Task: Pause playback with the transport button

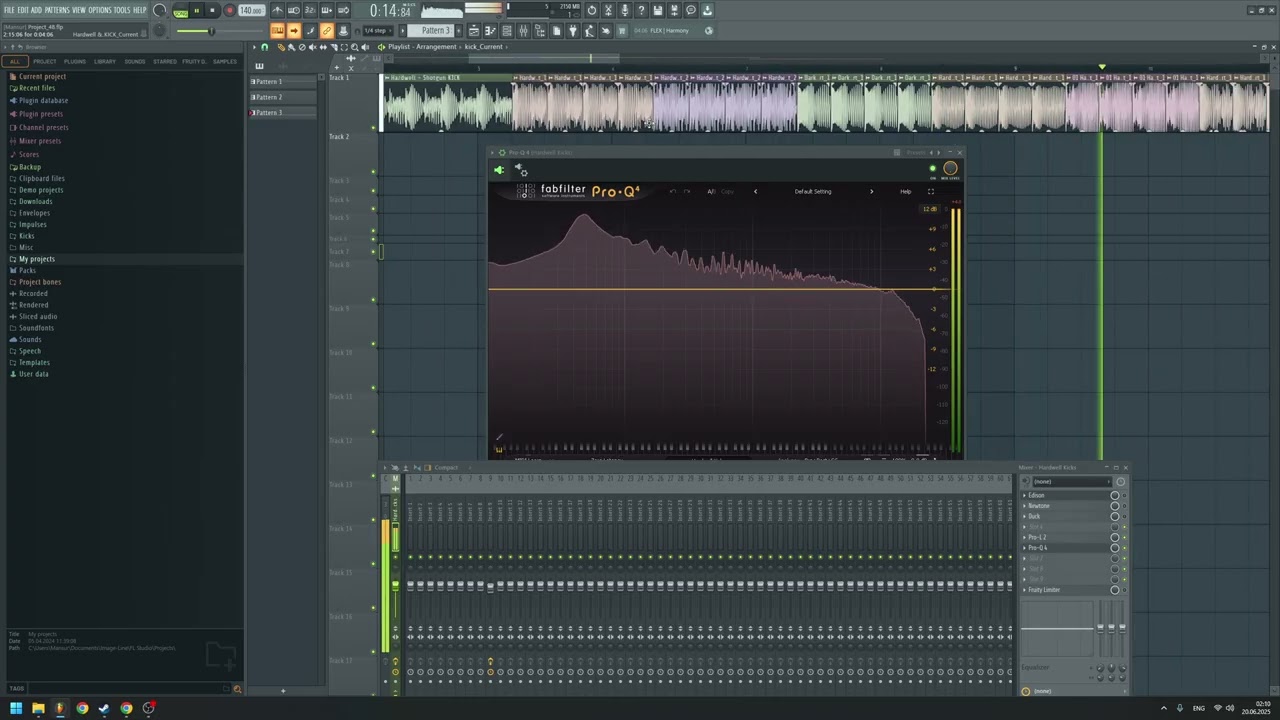Action: point(197,11)
